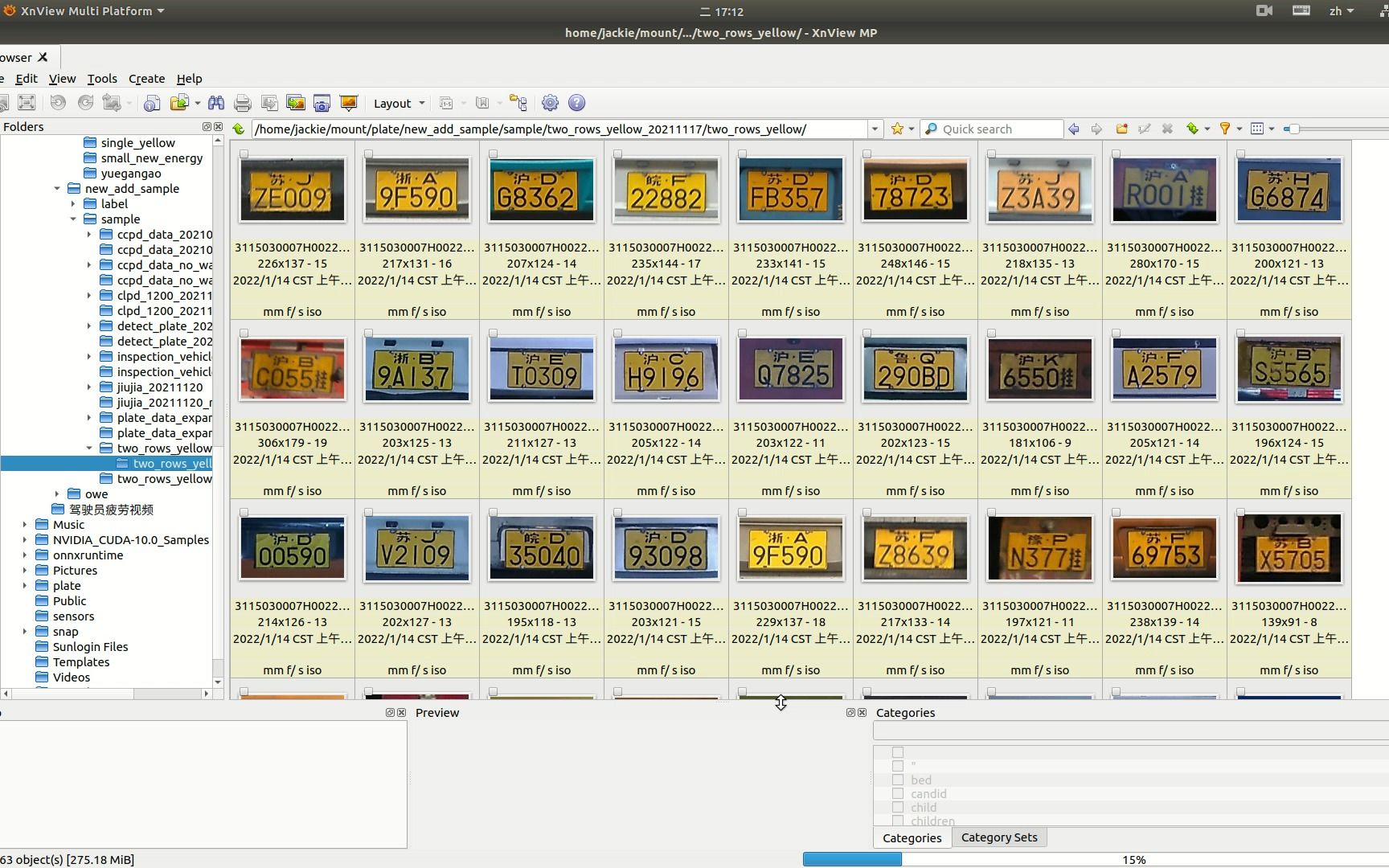The height and width of the screenshot is (868, 1389).
Task: Check the 'candid' category checkbox
Action: coord(898,793)
